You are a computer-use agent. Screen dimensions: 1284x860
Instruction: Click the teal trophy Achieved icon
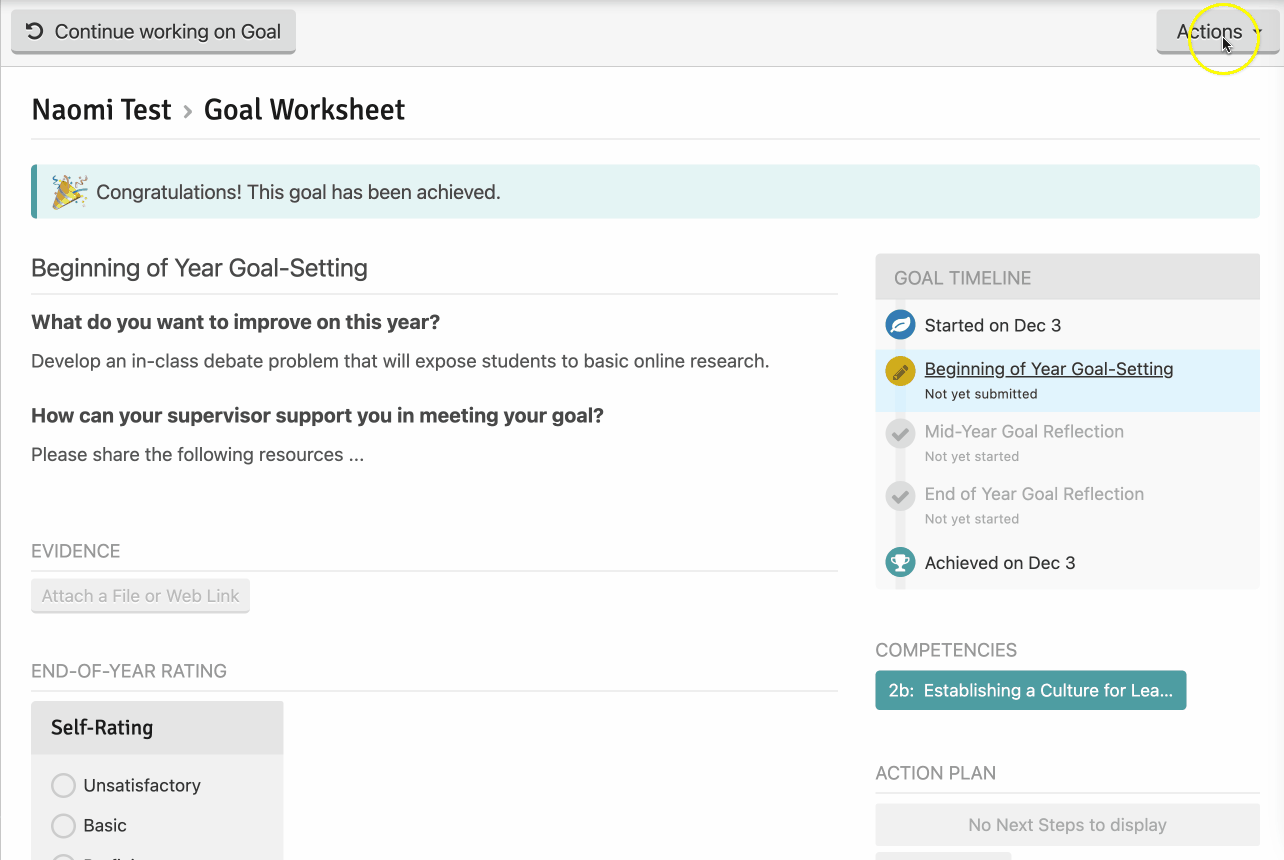(900, 563)
